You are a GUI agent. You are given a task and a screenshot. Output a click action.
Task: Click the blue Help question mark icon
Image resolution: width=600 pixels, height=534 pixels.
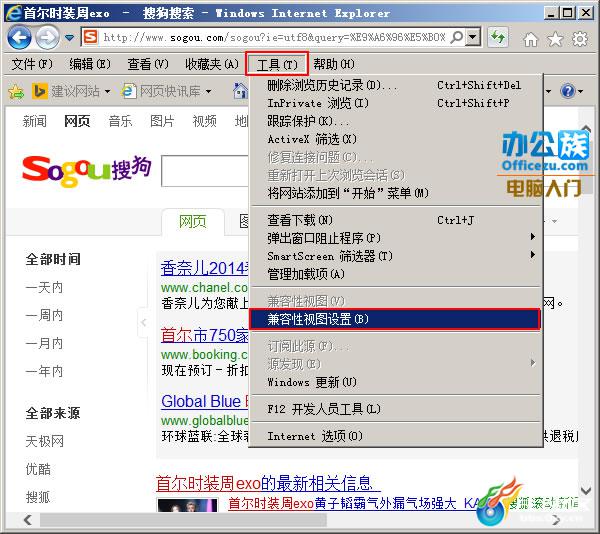click(x=568, y=91)
